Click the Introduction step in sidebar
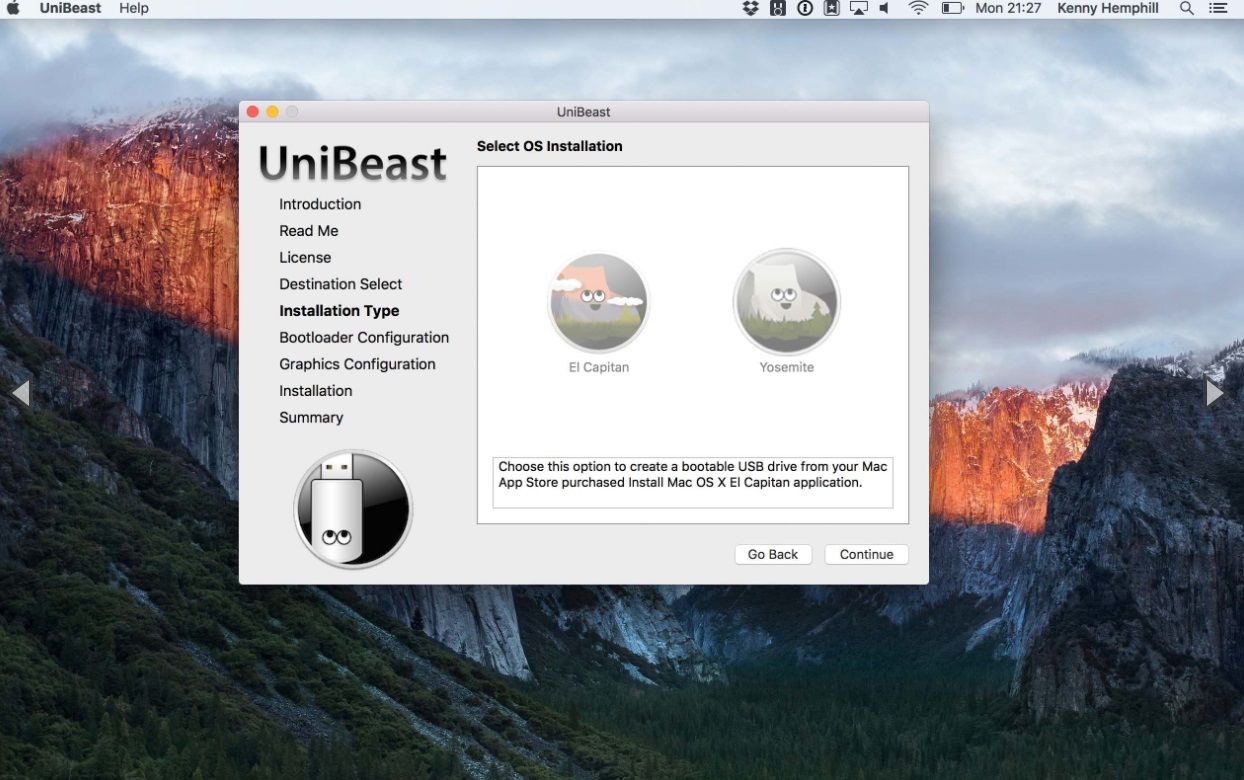Viewport: 1244px width, 780px height. coord(320,204)
